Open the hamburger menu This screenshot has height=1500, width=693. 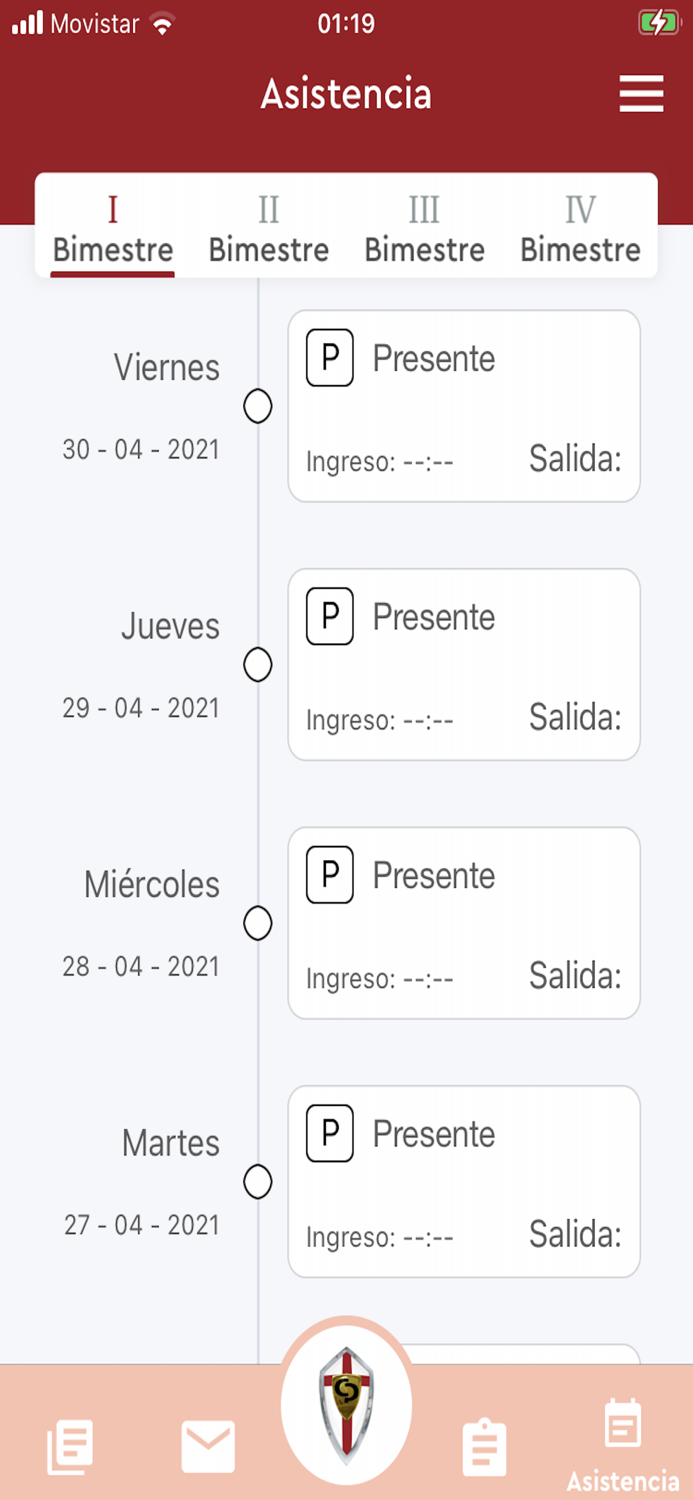coord(641,94)
